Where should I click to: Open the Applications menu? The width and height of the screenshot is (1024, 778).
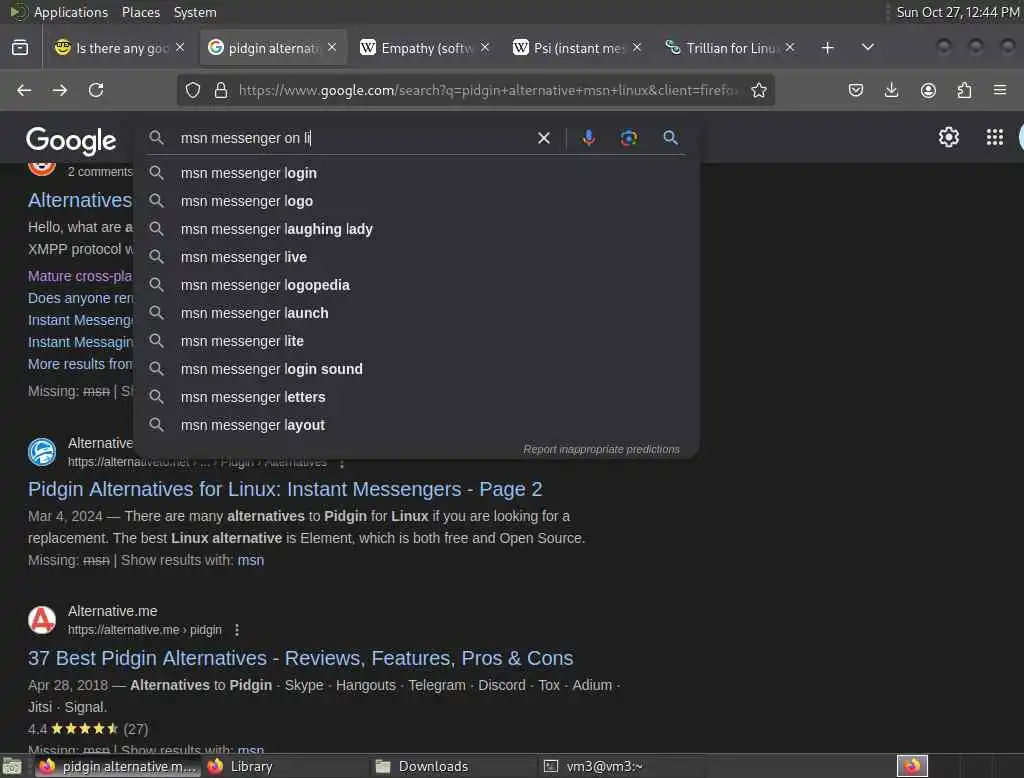point(71,12)
